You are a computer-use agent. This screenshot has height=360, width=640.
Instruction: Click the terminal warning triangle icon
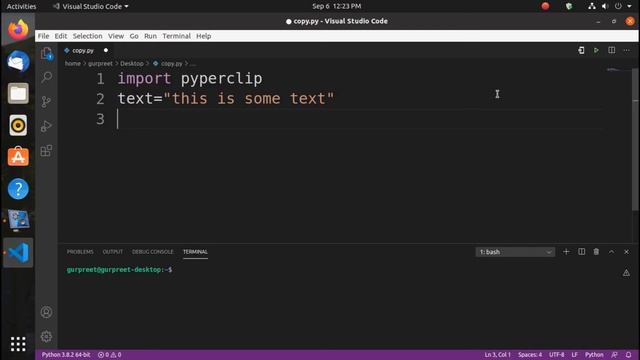[x=626, y=273]
